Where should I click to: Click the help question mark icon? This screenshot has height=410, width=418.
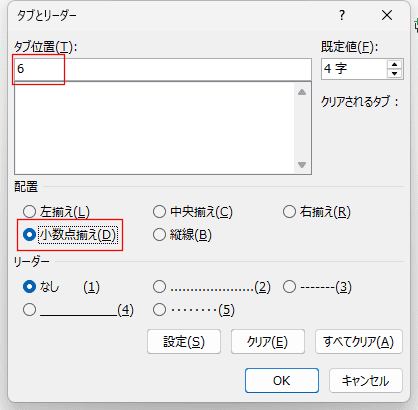click(342, 15)
